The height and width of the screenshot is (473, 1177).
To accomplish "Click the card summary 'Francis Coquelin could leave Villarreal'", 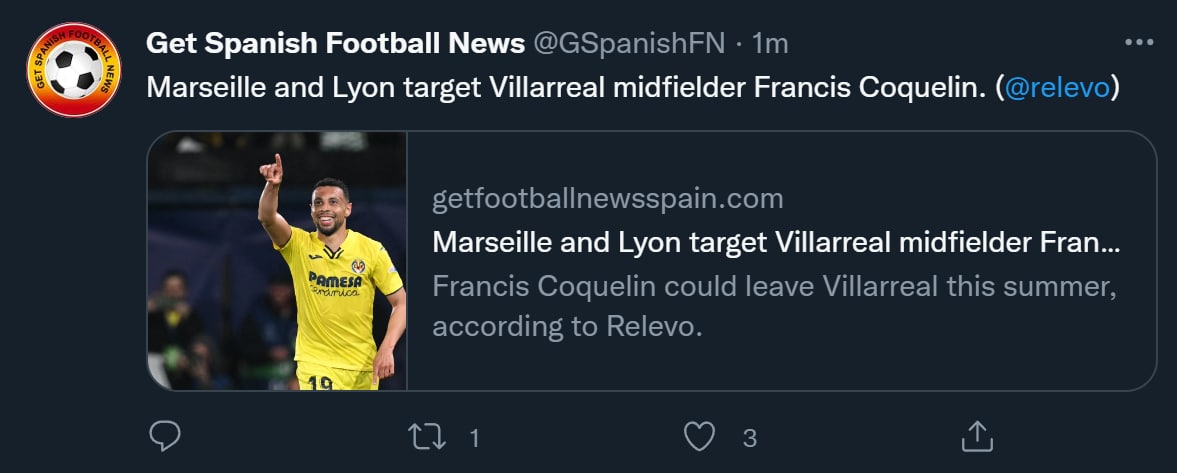I will [x=774, y=286].
